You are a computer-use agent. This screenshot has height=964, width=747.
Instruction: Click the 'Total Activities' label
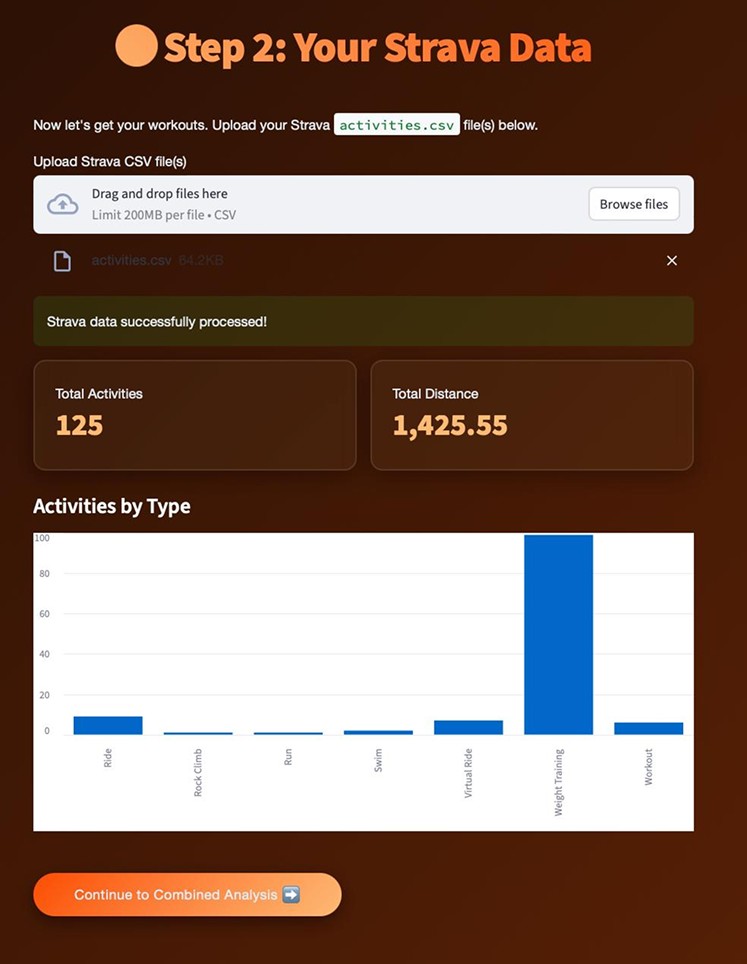click(99, 394)
